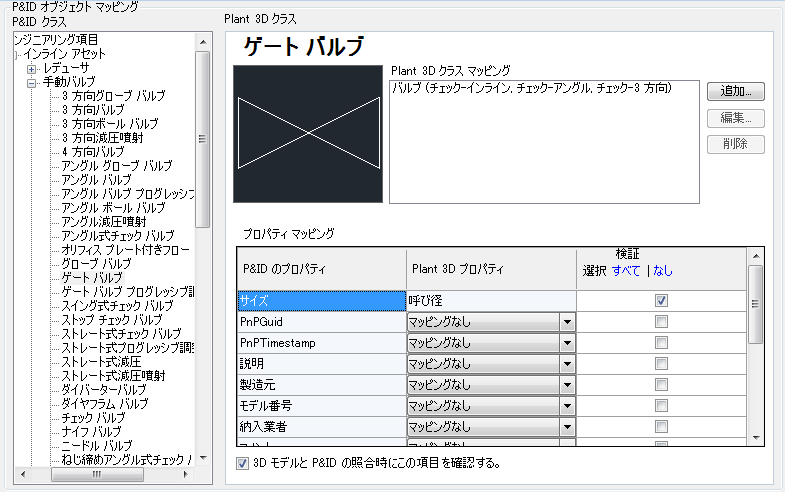The image size is (785, 492).
Task: Click the tree vertical scrollbar thumb
Action: click(x=202, y=139)
